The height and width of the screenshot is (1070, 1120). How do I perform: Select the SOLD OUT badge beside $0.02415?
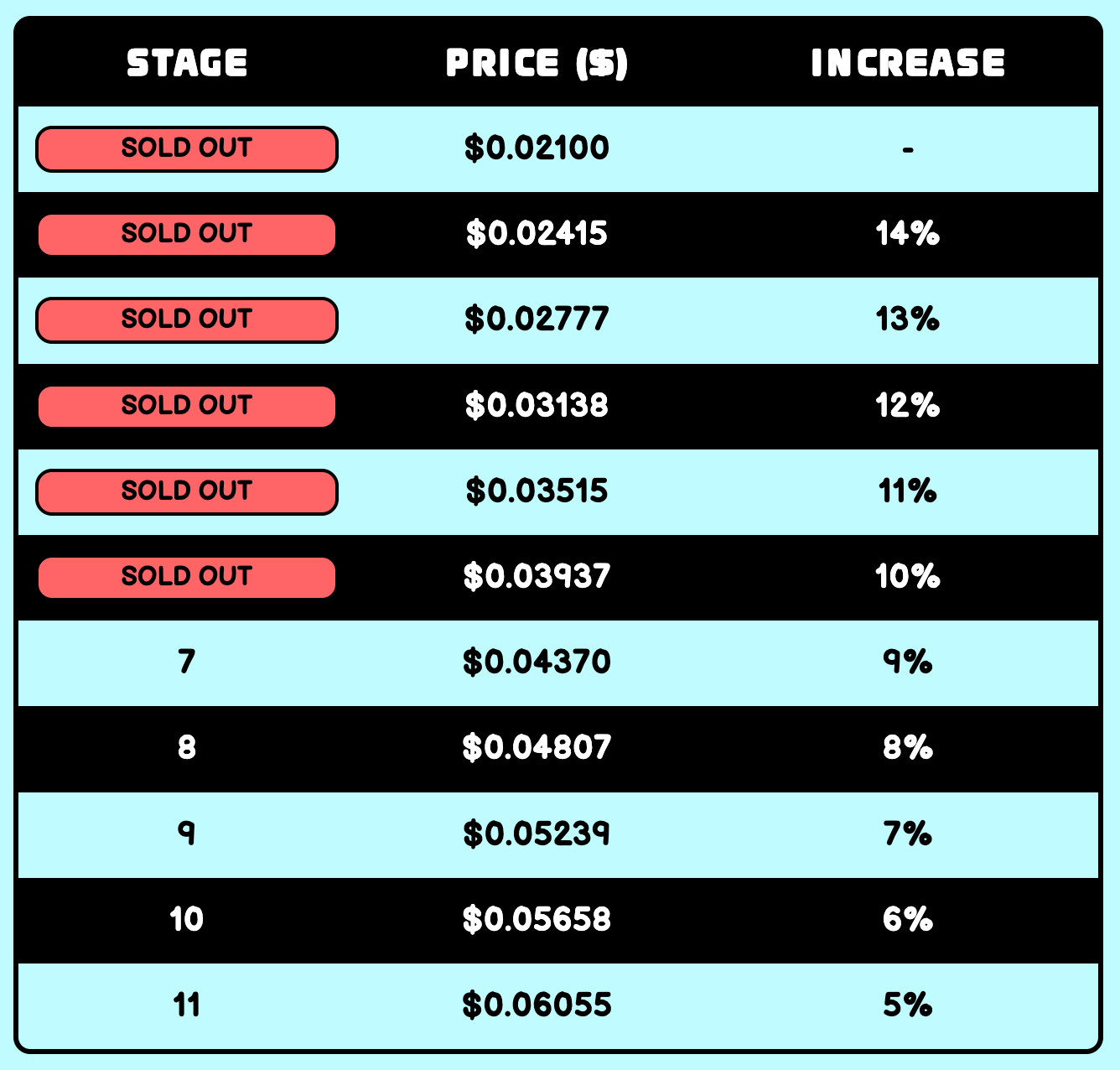pos(186,235)
